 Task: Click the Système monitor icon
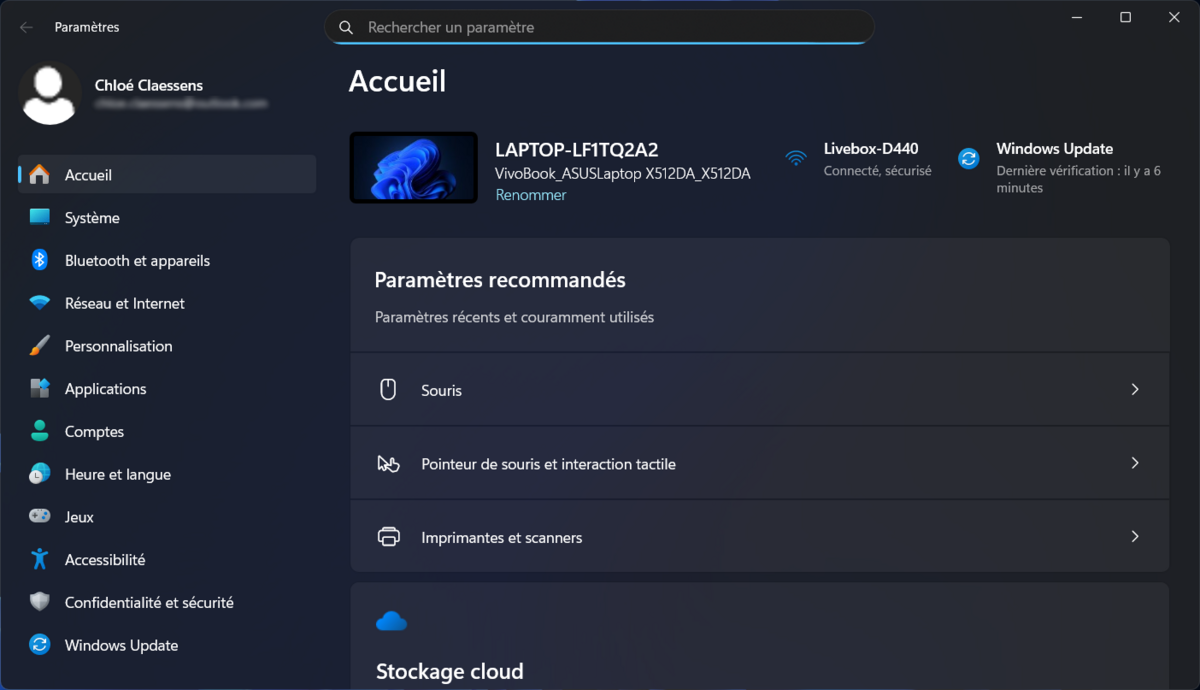(x=39, y=217)
